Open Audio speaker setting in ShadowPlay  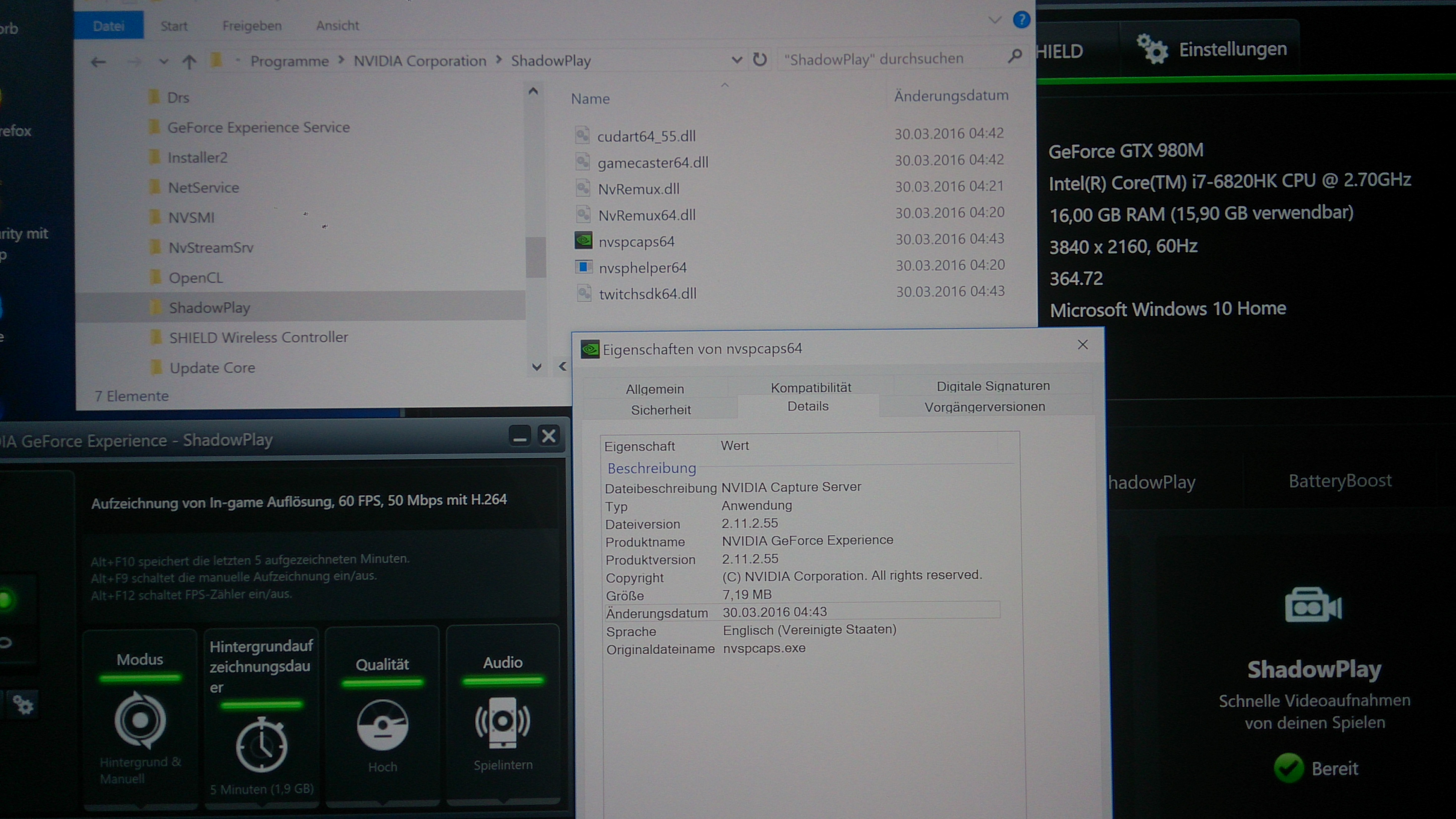tap(503, 714)
